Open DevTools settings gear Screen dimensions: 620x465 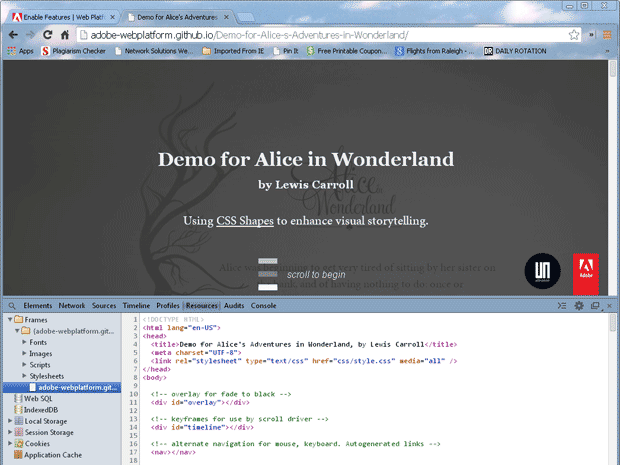[578, 306]
